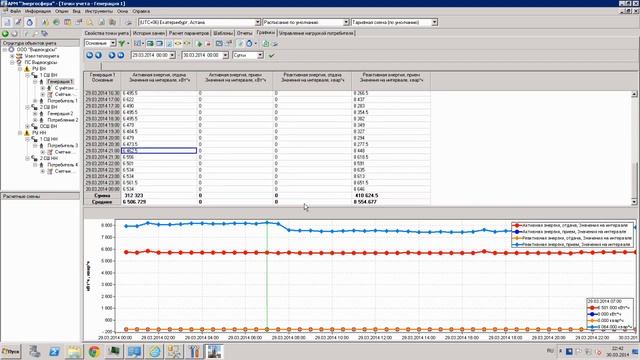The image size is (640, 360).
Task: Switch to the Отчеты tab
Action: [244, 33]
